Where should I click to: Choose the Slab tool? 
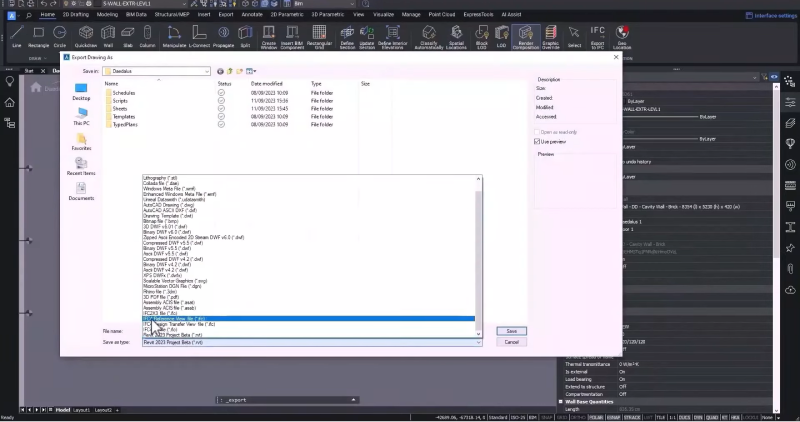click(128, 37)
